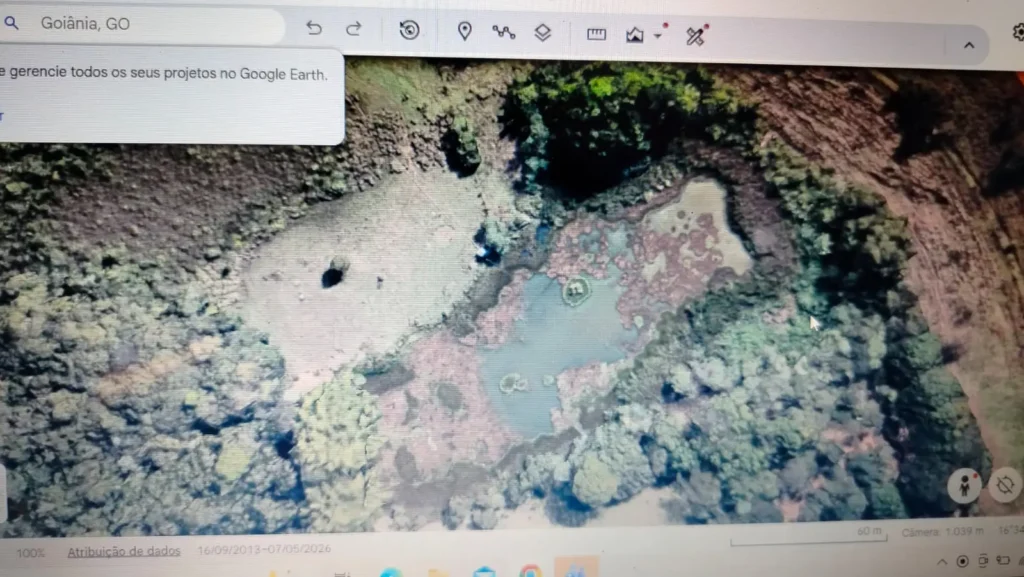Open Chrome from the Windows taskbar
Screen dimensions: 1024x577
(530, 571)
